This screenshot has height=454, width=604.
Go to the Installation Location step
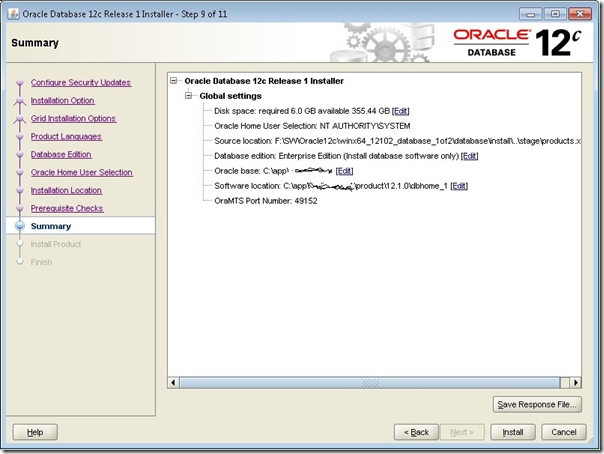pos(66,190)
